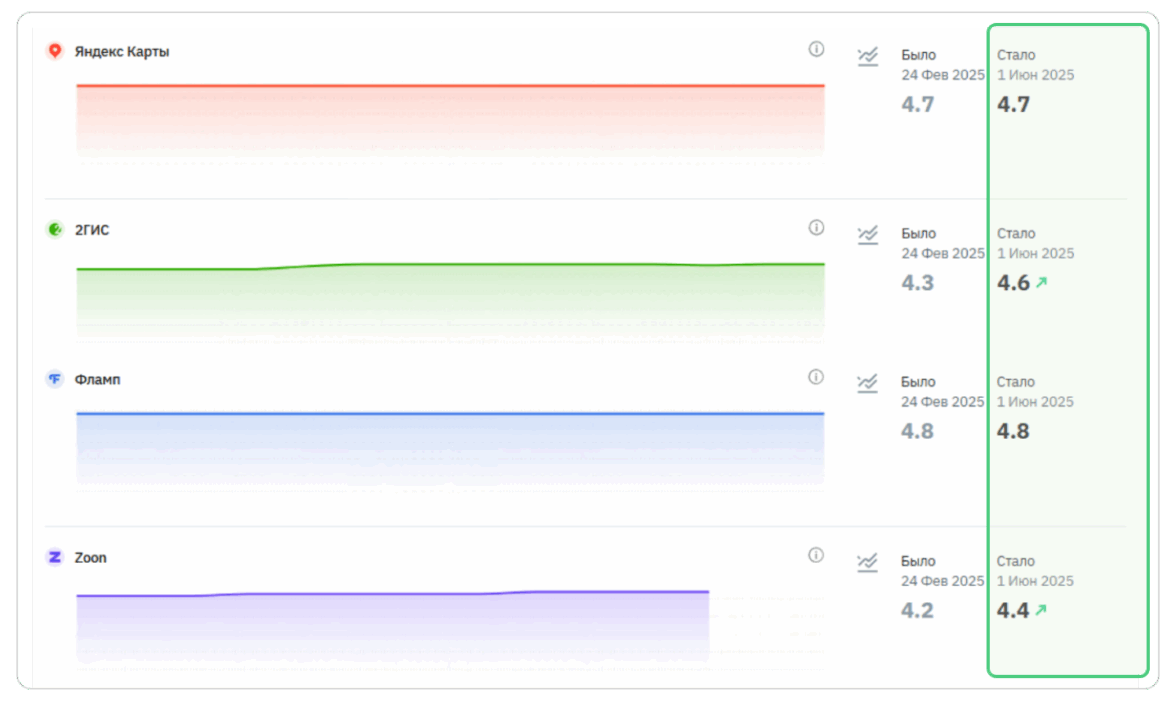1176x701 pixels.
Task: Click the Яндекс Карты title label
Action: click(122, 51)
